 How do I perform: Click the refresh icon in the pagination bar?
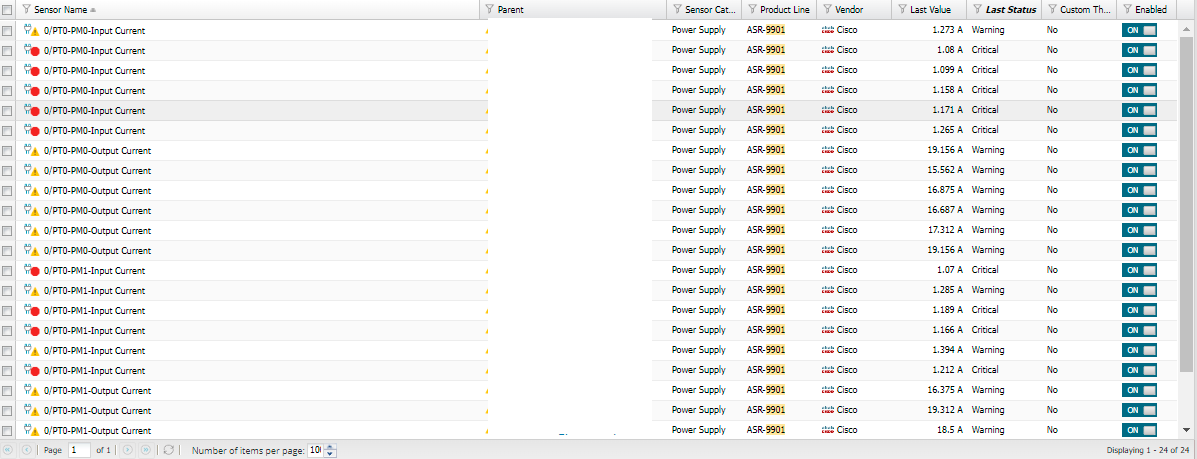click(x=169, y=450)
